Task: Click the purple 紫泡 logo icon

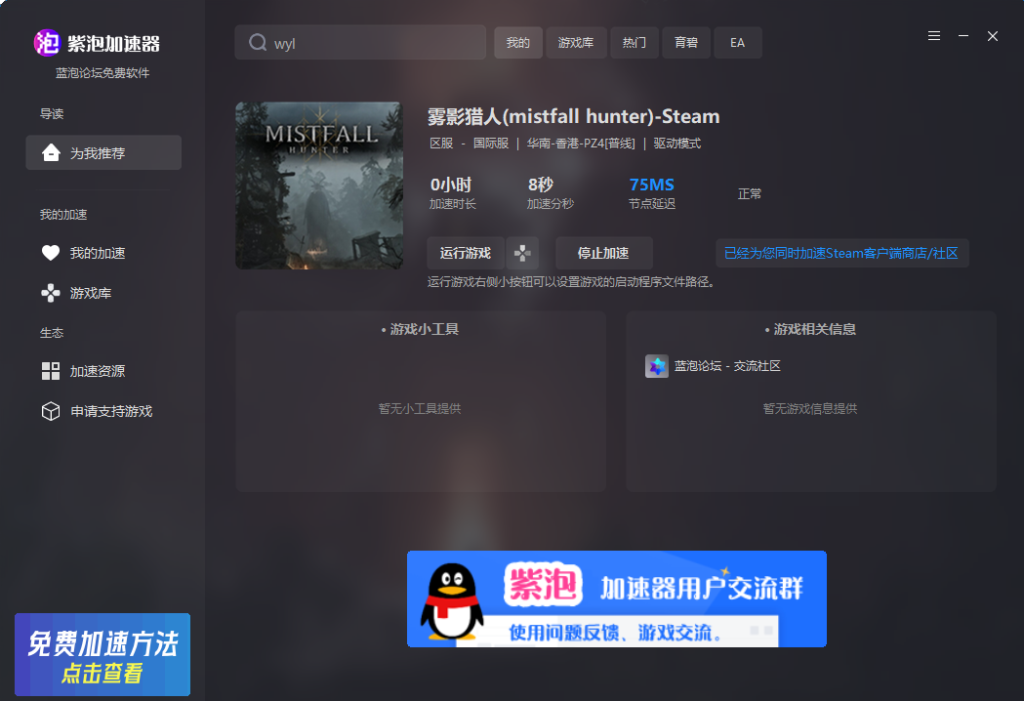Action: click(x=46, y=43)
